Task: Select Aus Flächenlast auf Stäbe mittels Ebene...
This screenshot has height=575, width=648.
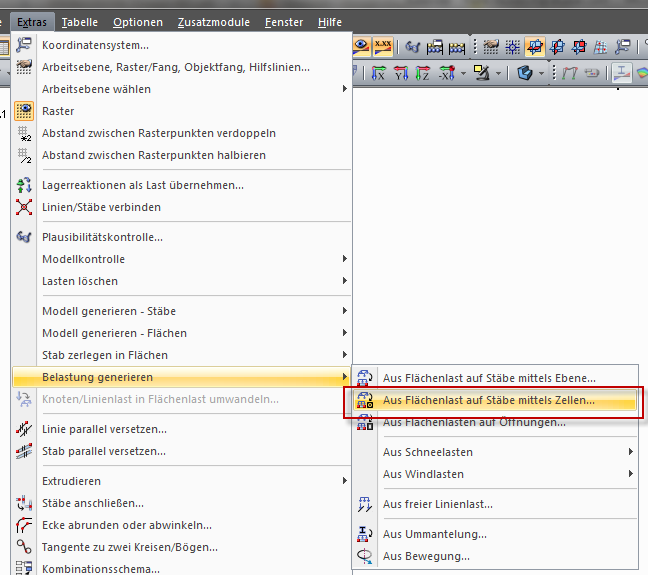Action: coord(495,378)
